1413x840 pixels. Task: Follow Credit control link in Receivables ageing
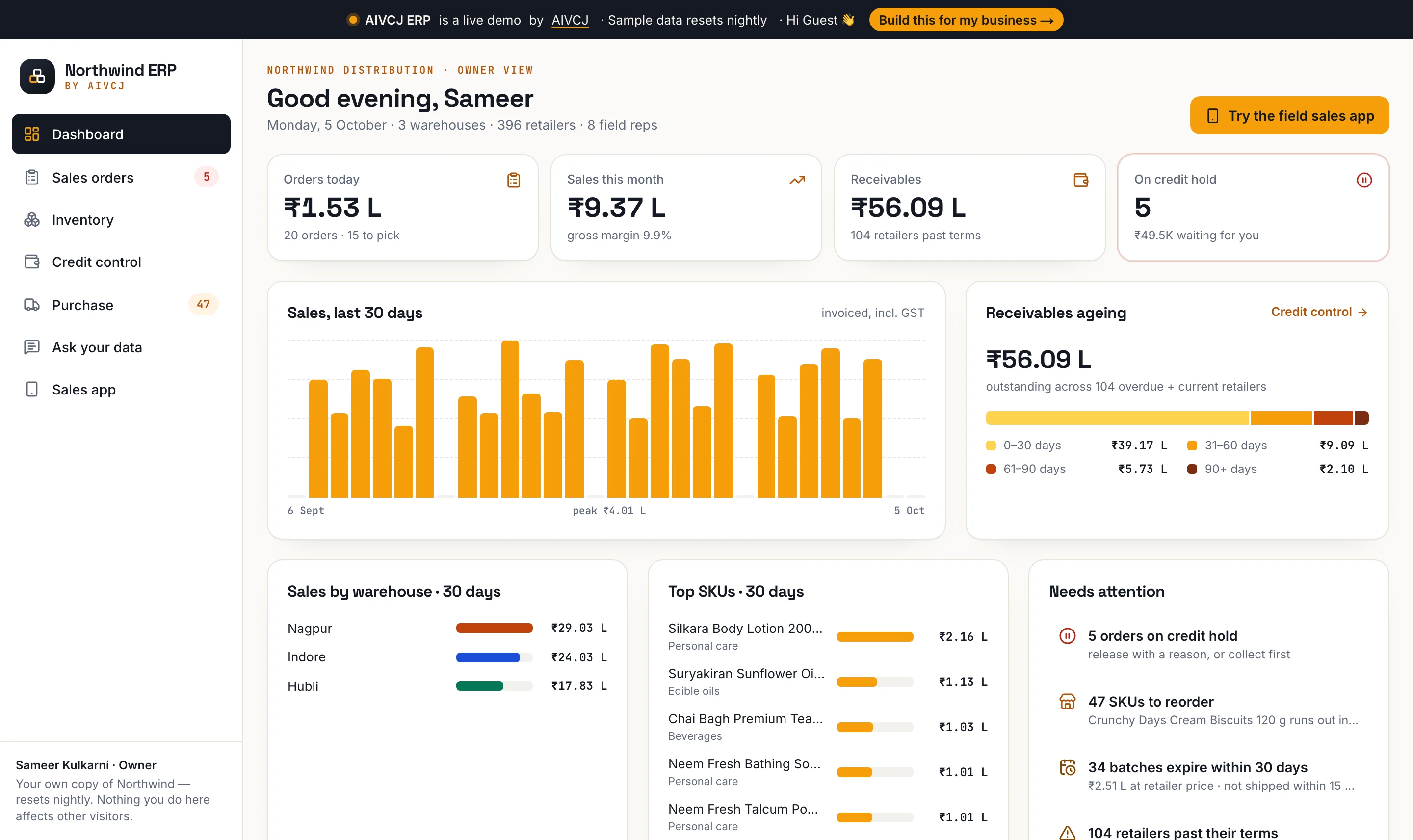(x=1319, y=312)
